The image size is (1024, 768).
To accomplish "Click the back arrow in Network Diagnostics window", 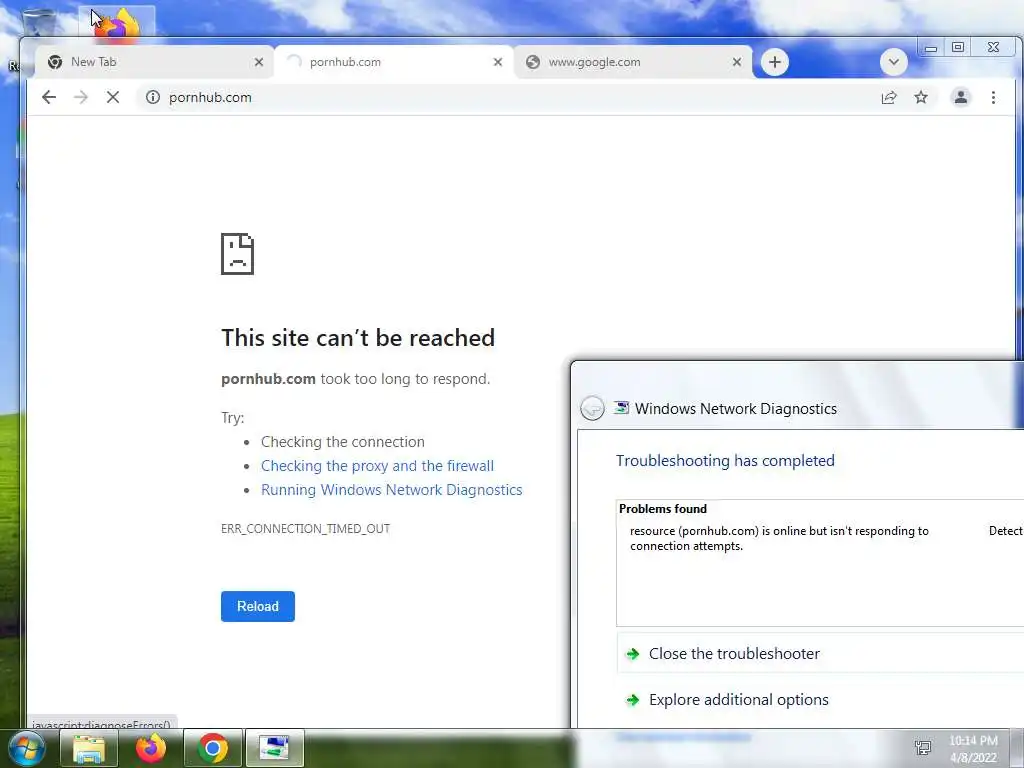I will pyautogui.click(x=592, y=408).
